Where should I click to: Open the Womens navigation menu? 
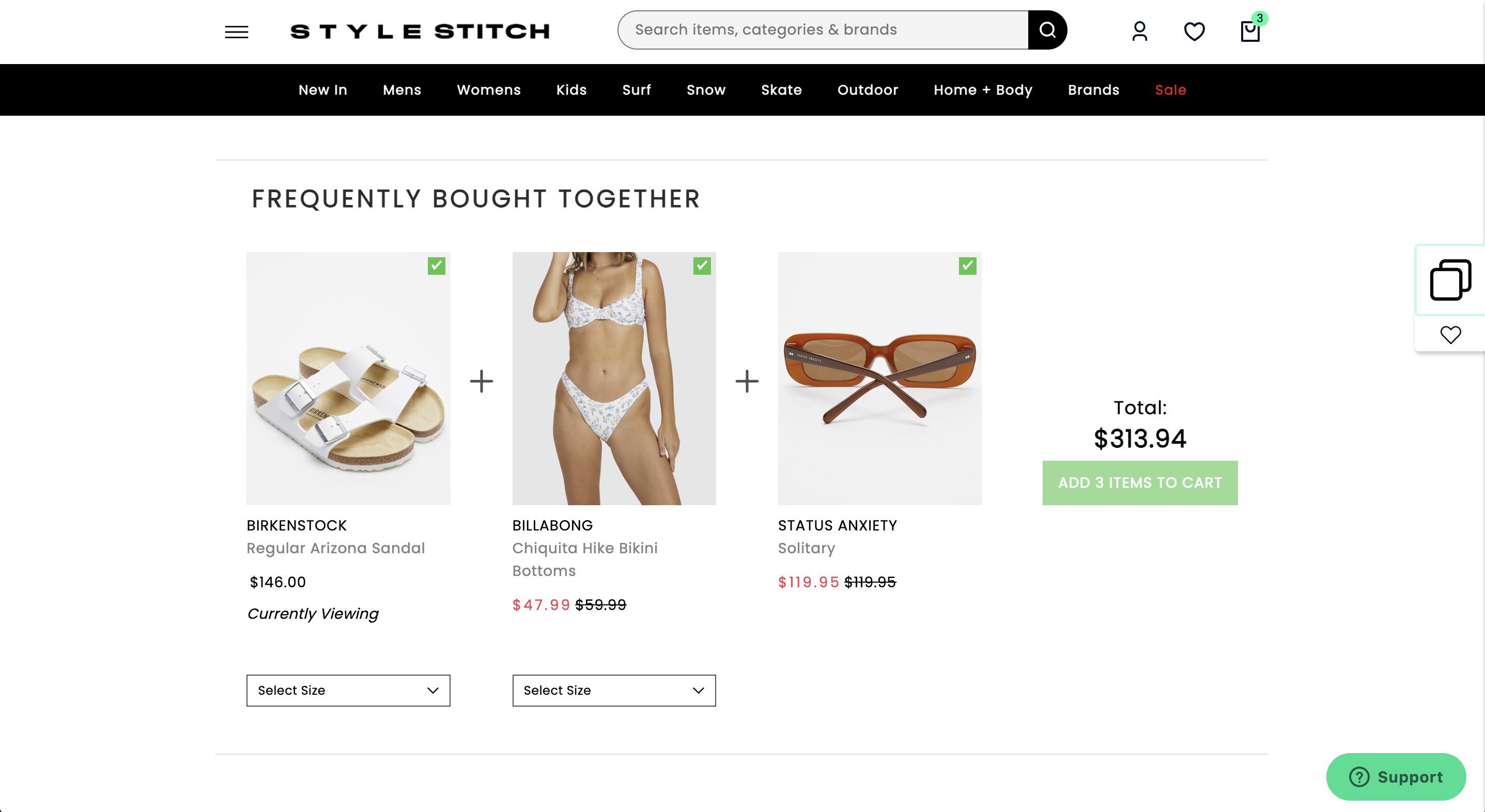click(x=488, y=90)
